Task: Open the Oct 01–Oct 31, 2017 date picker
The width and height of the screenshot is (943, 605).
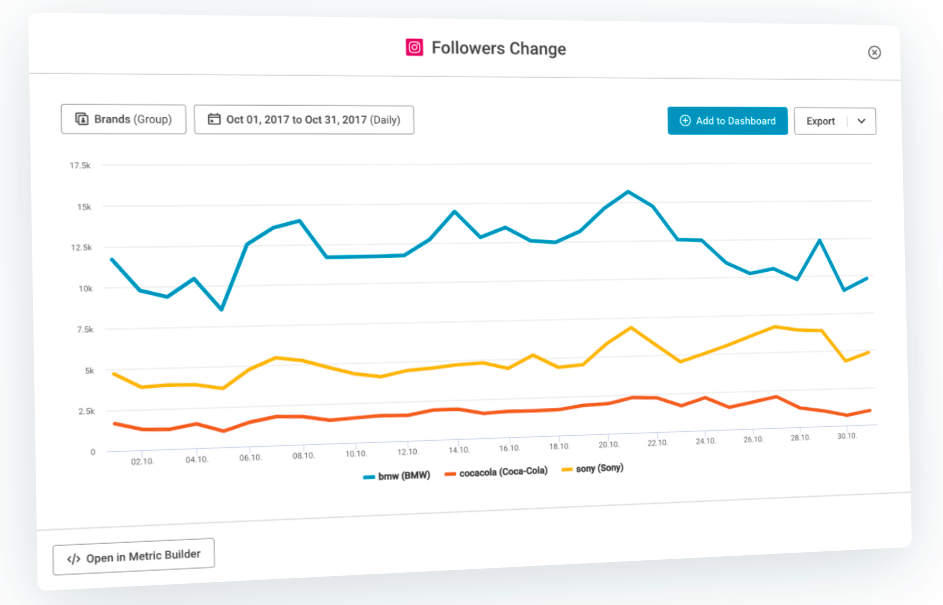Action: point(304,120)
